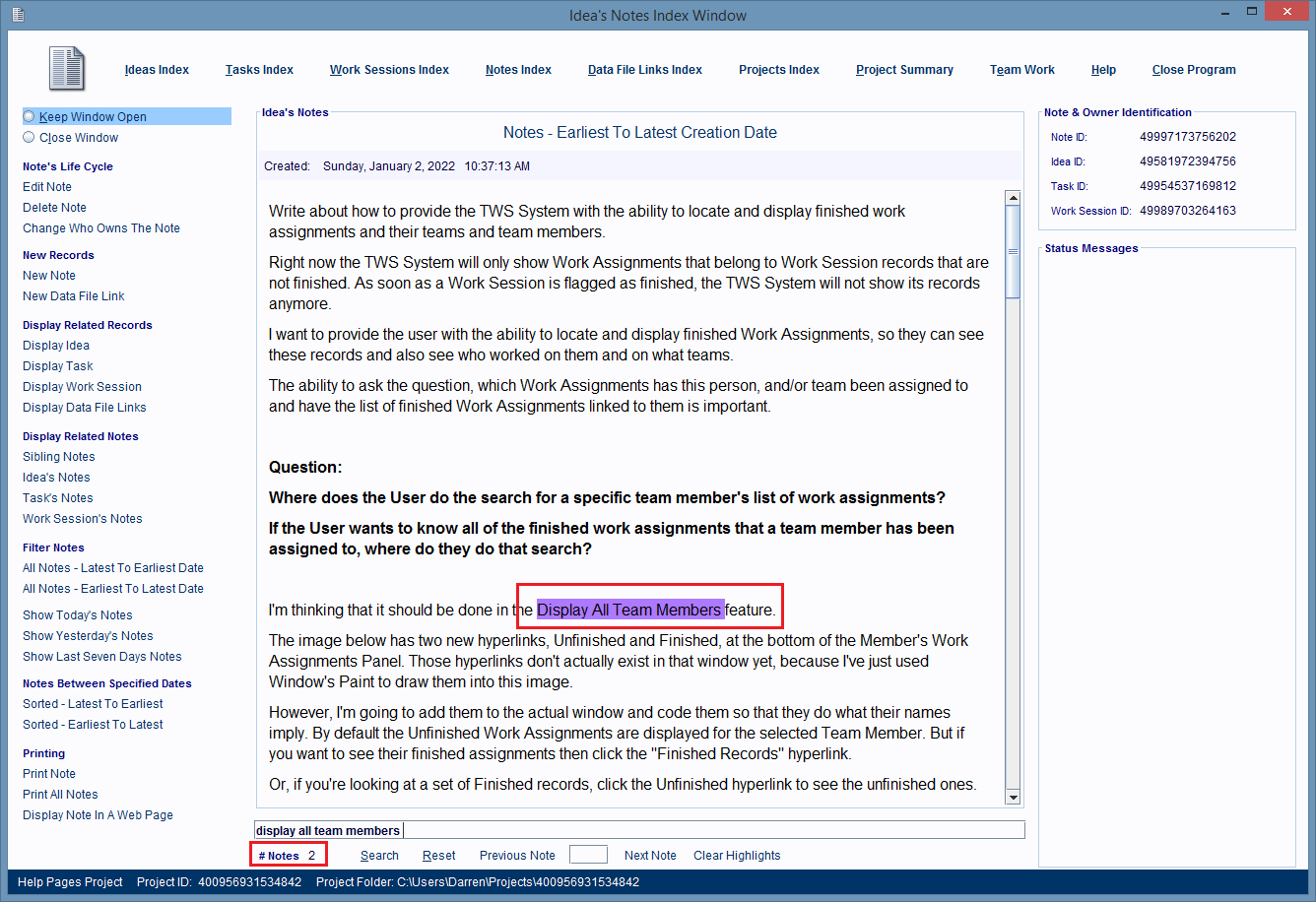Image resolution: width=1316 pixels, height=902 pixels.
Task: Click Clear Highlights
Action: [x=737, y=856]
